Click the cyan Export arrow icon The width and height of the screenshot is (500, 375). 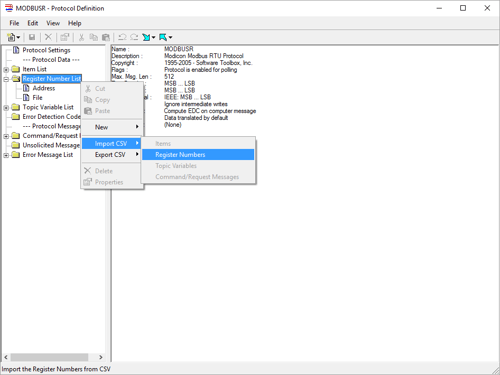(x=163, y=37)
